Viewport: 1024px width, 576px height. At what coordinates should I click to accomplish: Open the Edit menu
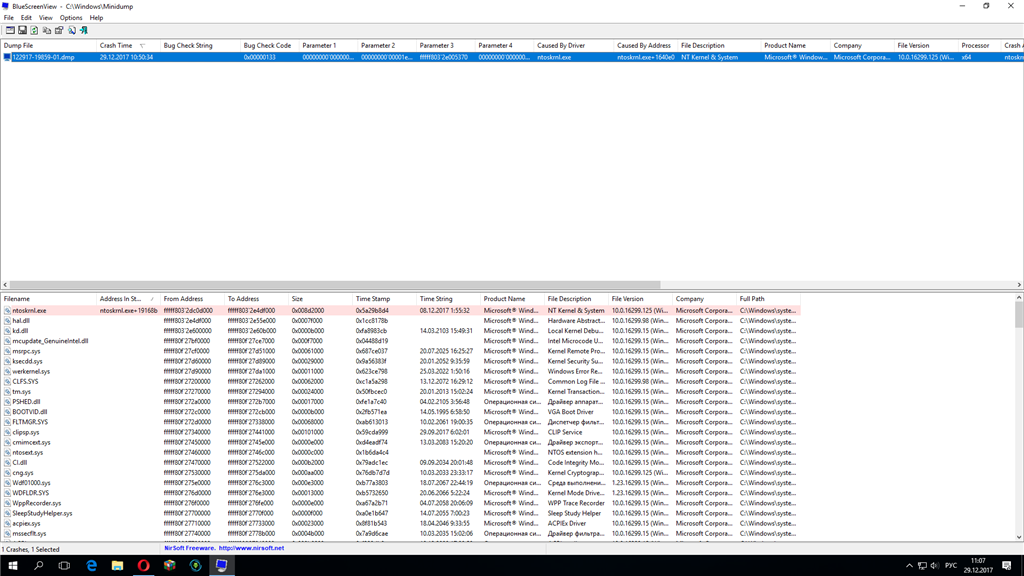(26, 18)
